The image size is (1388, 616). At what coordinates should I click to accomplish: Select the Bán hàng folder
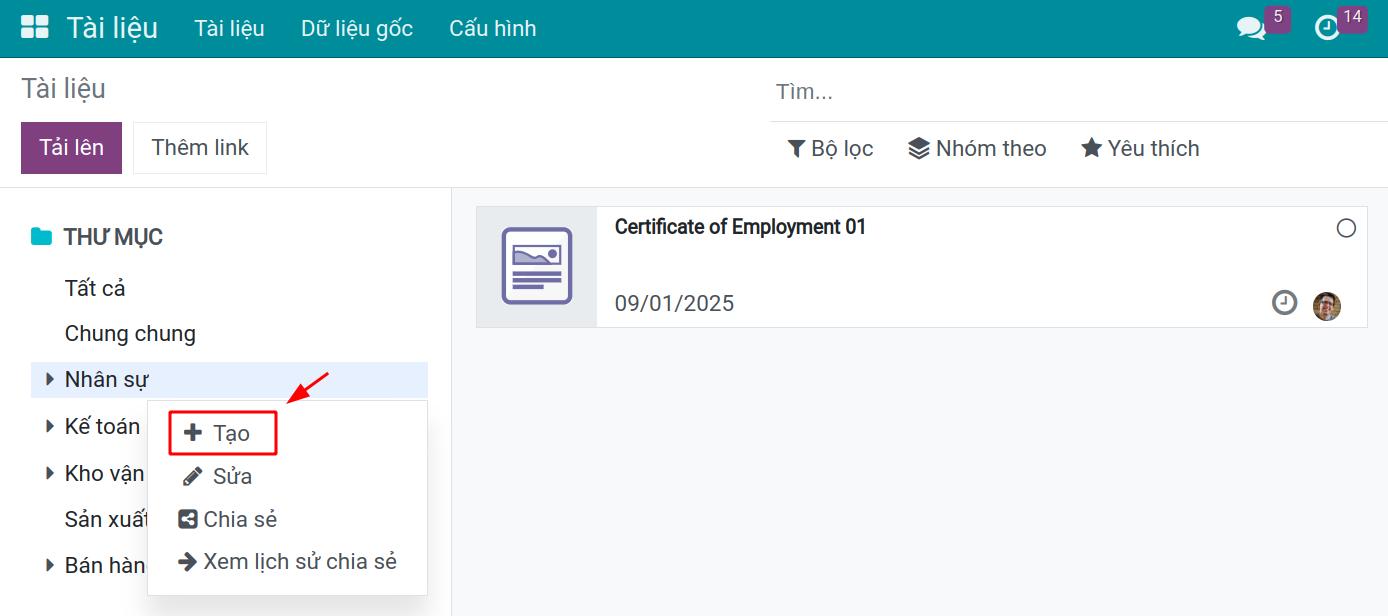point(104,565)
